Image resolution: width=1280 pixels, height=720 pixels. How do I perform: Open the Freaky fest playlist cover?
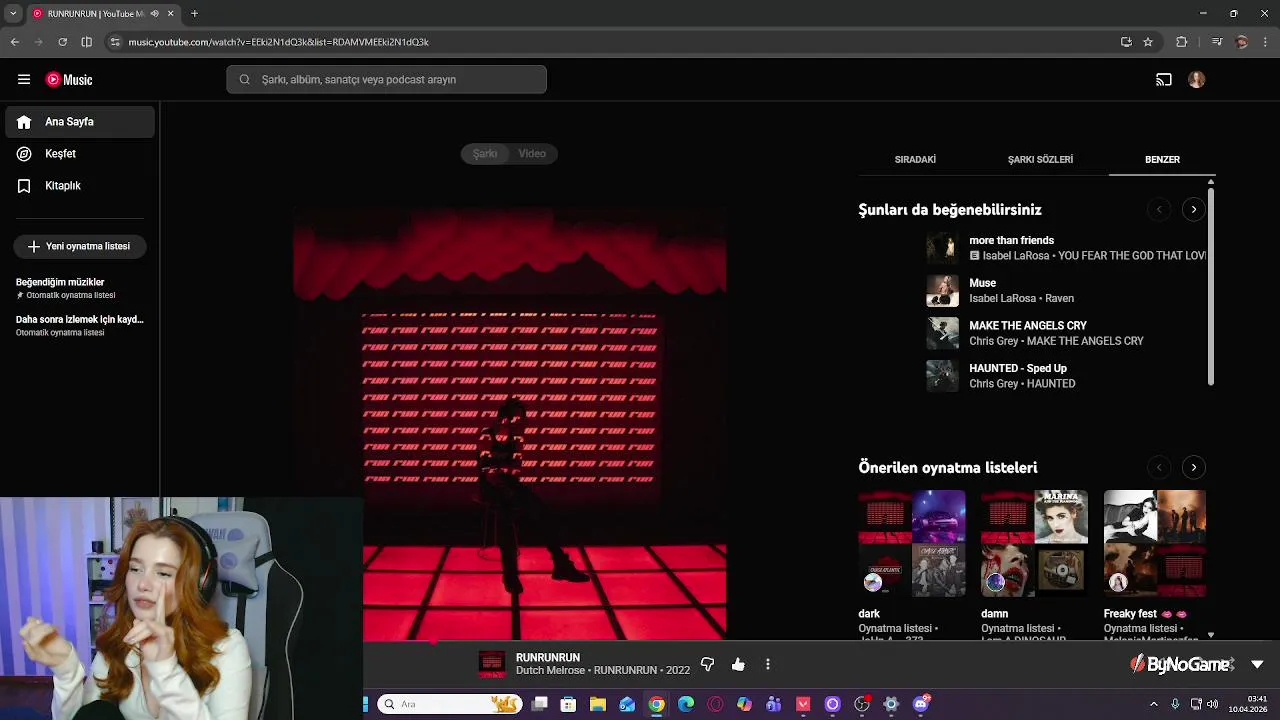pos(1155,544)
